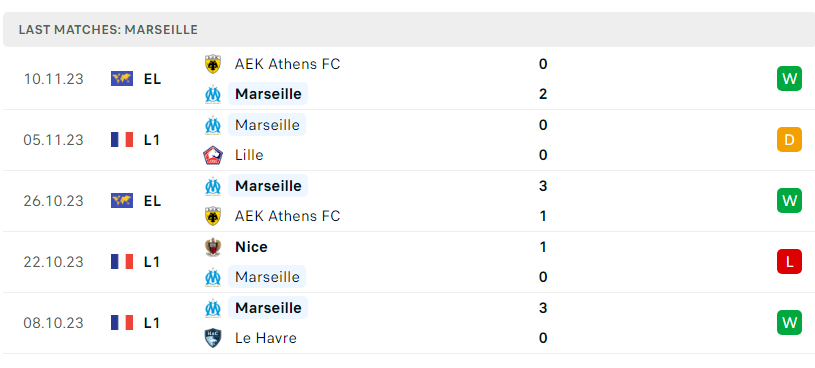815x368 pixels.
Task: Open AEK Athens FC in the 26.10.23 match
Action: coord(287,216)
